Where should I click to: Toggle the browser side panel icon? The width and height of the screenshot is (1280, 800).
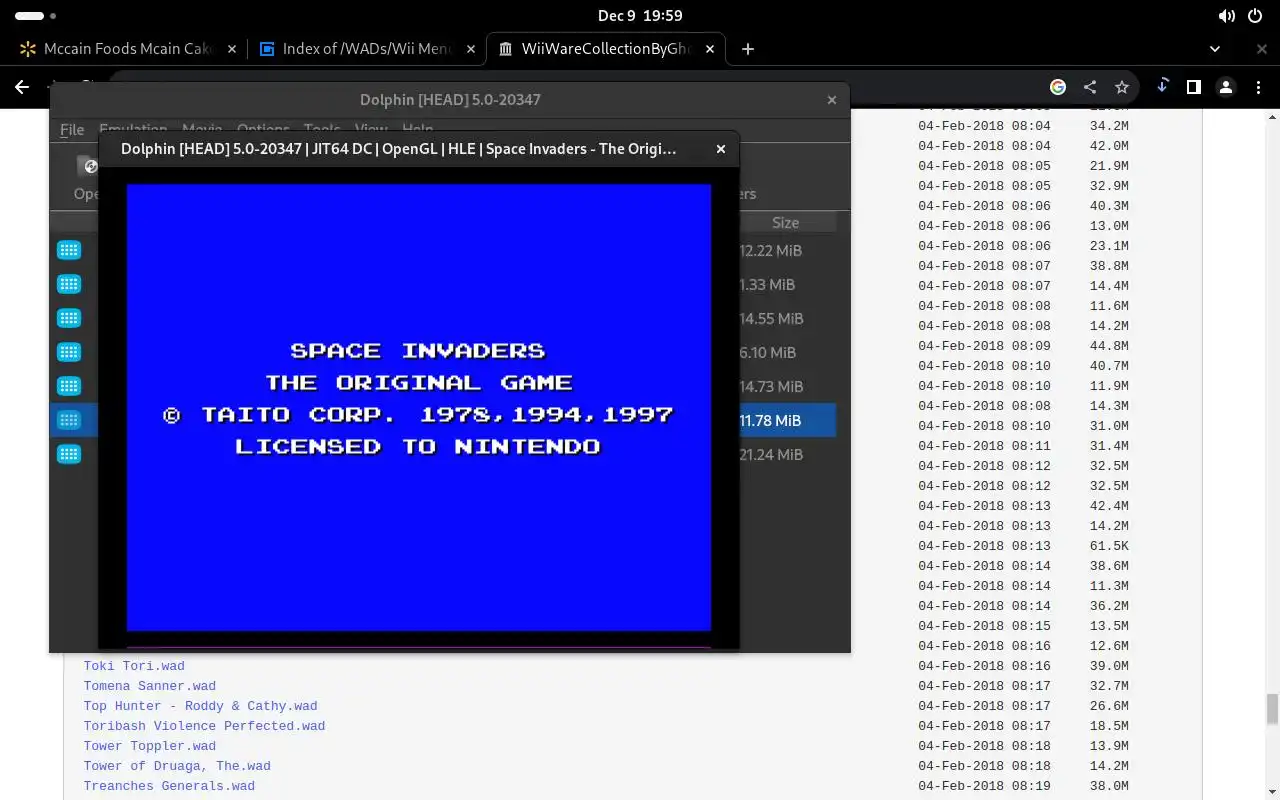(x=1193, y=87)
